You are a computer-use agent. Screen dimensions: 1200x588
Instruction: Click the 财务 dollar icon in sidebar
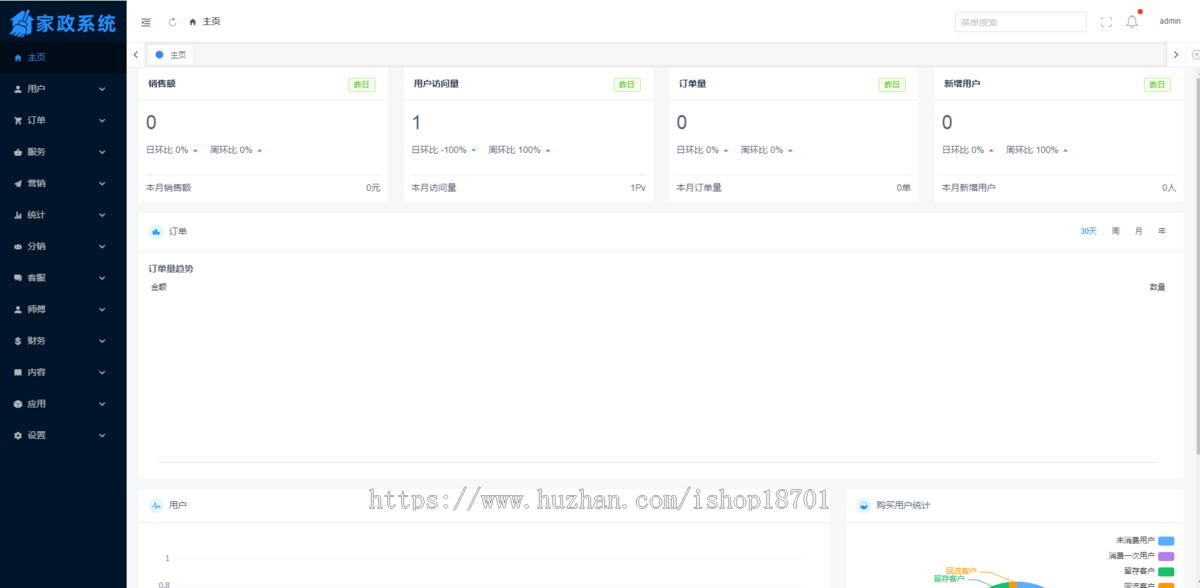pos(18,341)
